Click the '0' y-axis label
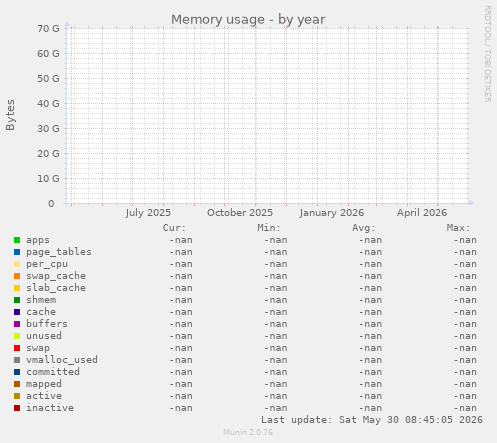This screenshot has width=497, height=443. click(x=51, y=204)
